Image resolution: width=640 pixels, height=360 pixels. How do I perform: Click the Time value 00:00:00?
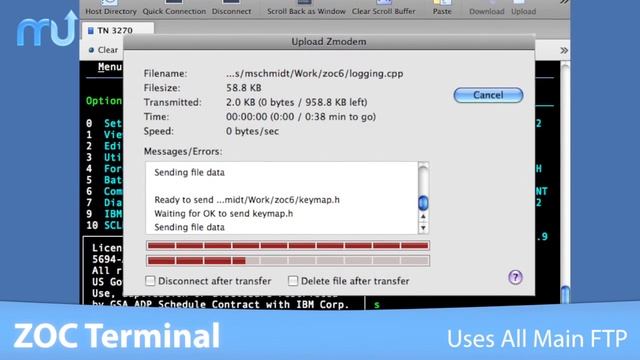(x=301, y=117)
